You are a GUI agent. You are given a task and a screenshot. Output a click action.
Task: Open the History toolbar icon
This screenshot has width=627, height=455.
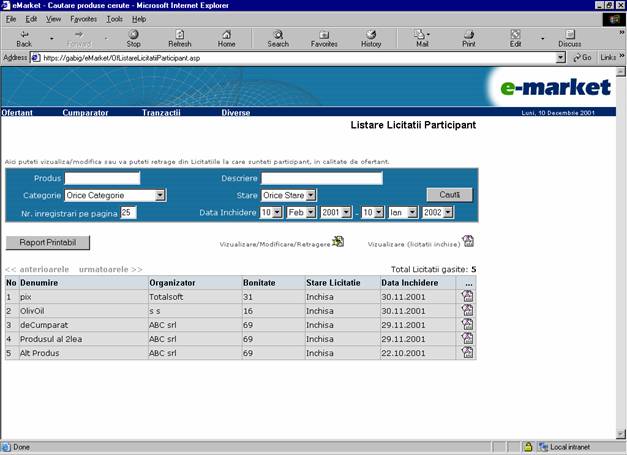(371, 38)
